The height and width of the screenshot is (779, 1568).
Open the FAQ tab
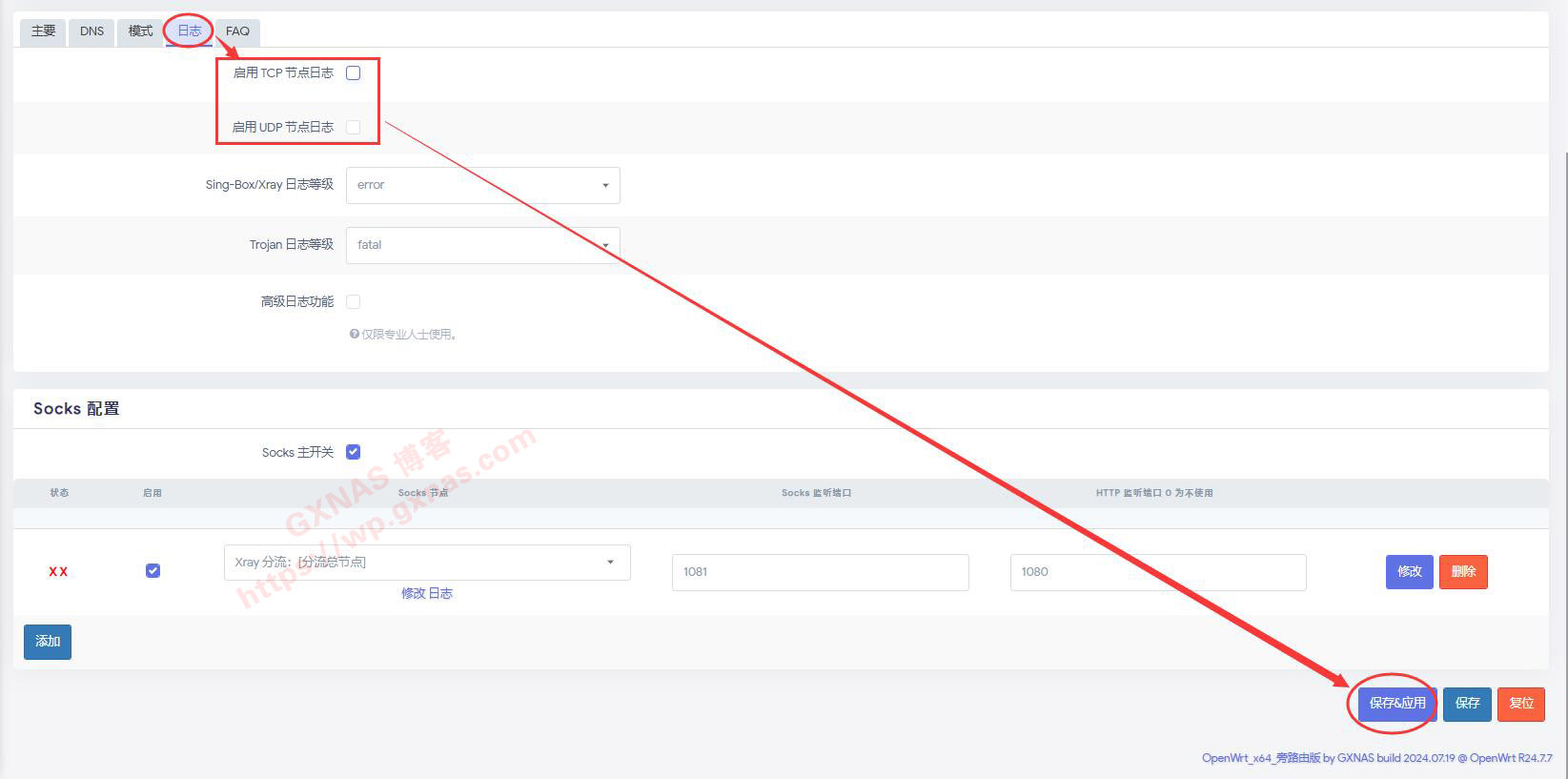pyautogui.click(x=237, y=31)
